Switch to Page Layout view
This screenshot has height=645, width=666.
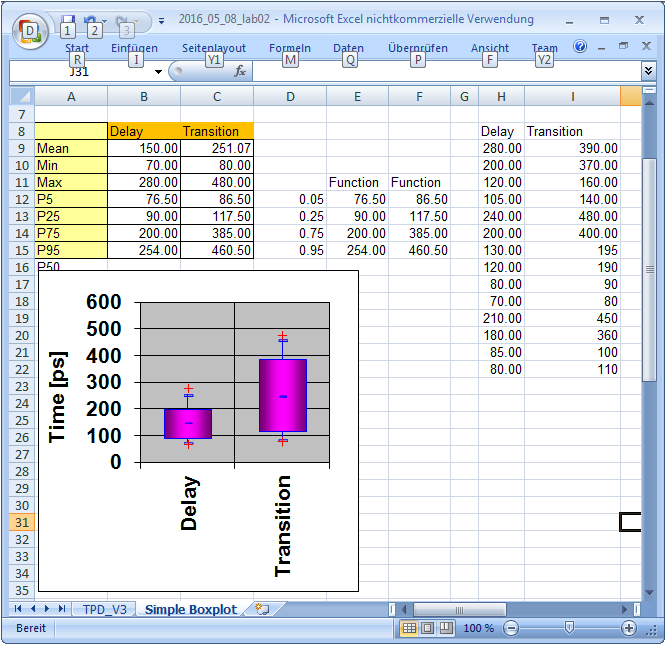[427, 628]
